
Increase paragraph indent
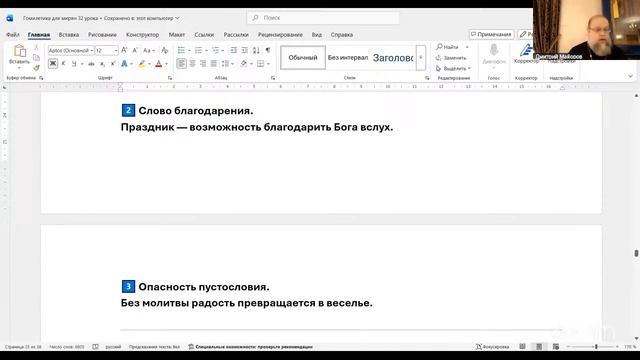click(244, 50)
